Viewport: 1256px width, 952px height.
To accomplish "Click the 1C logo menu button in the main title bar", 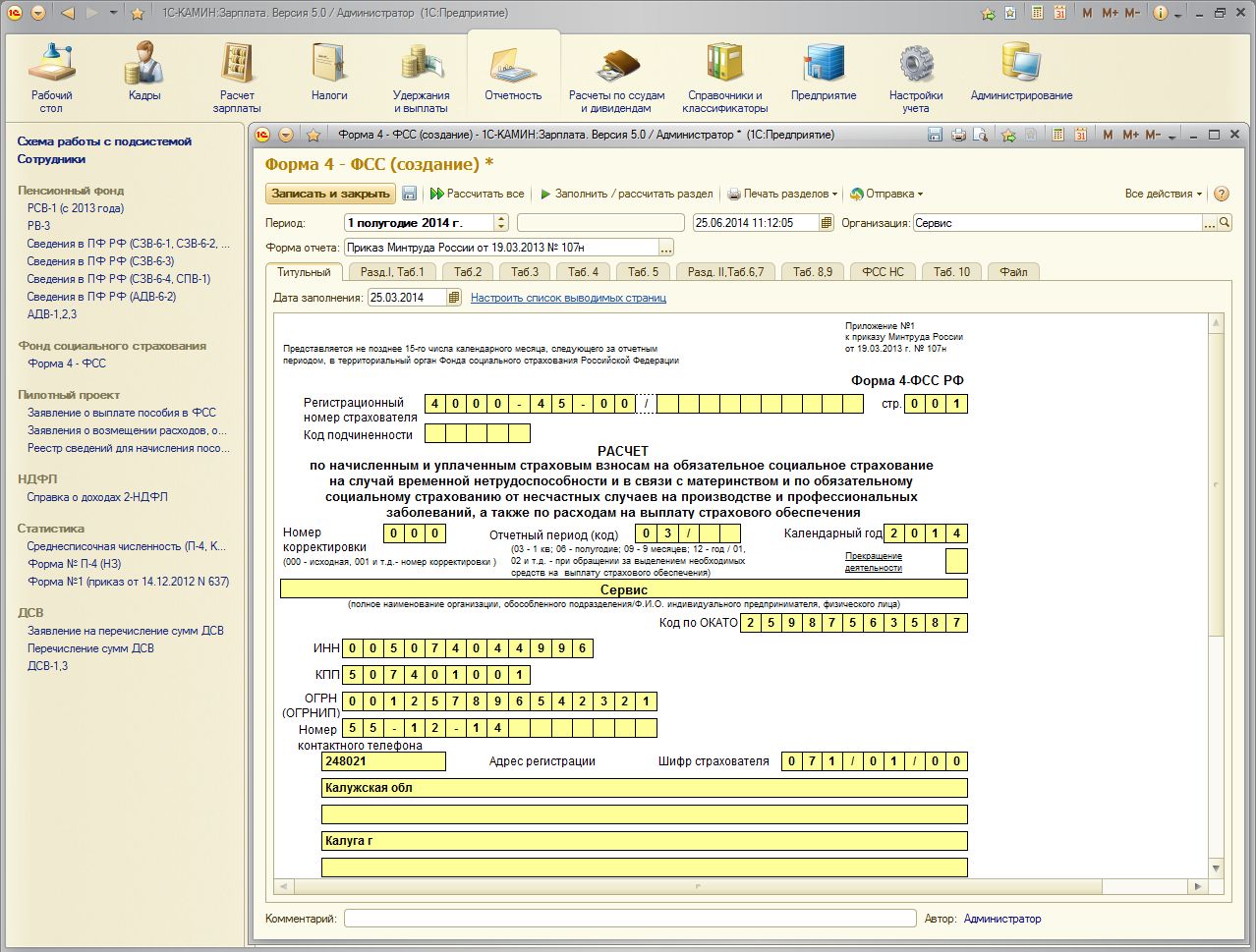I will [14, 13].
